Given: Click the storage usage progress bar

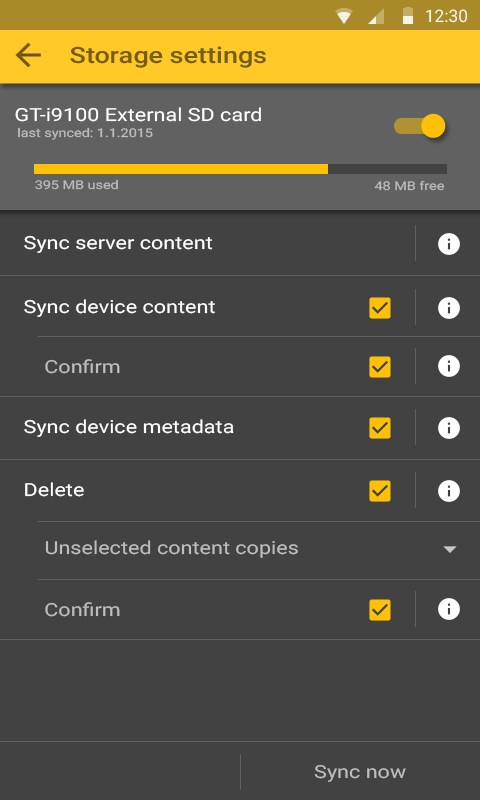Looking at the screenshot, I should click(240, 169).
